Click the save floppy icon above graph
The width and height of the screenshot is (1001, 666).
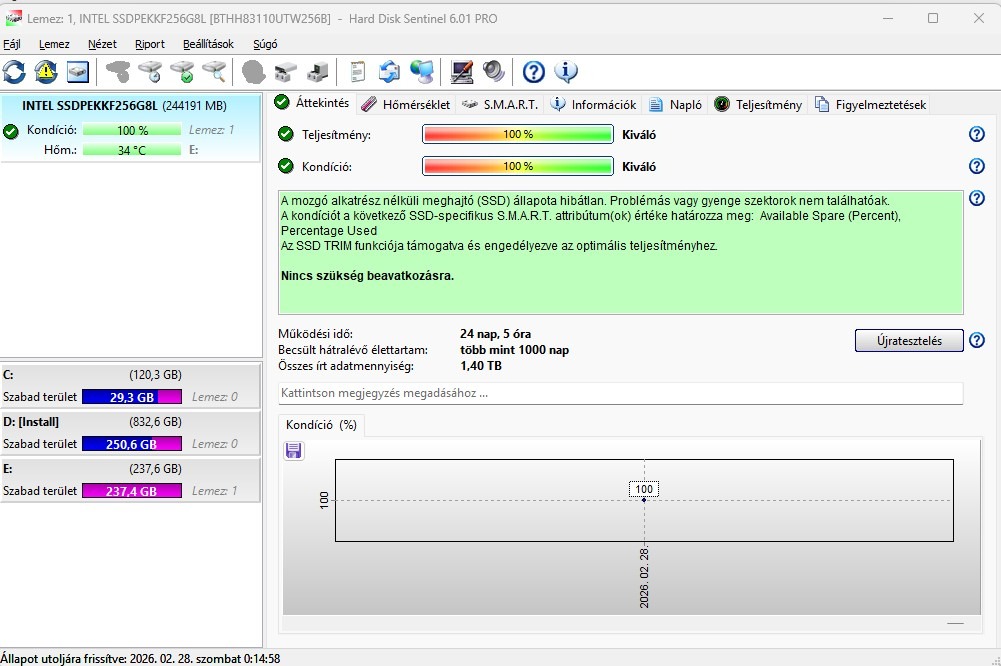click(294, 451)
